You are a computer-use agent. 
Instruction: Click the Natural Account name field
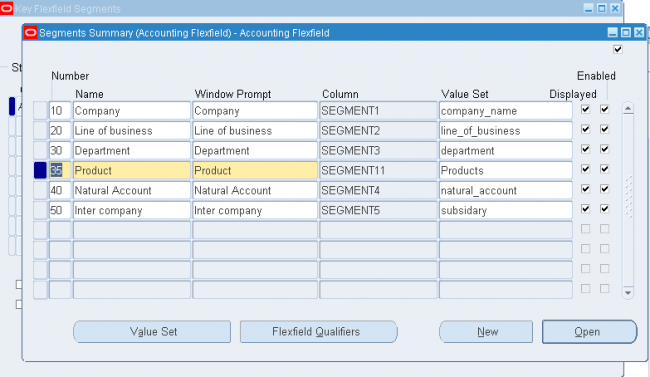(132, 190)
